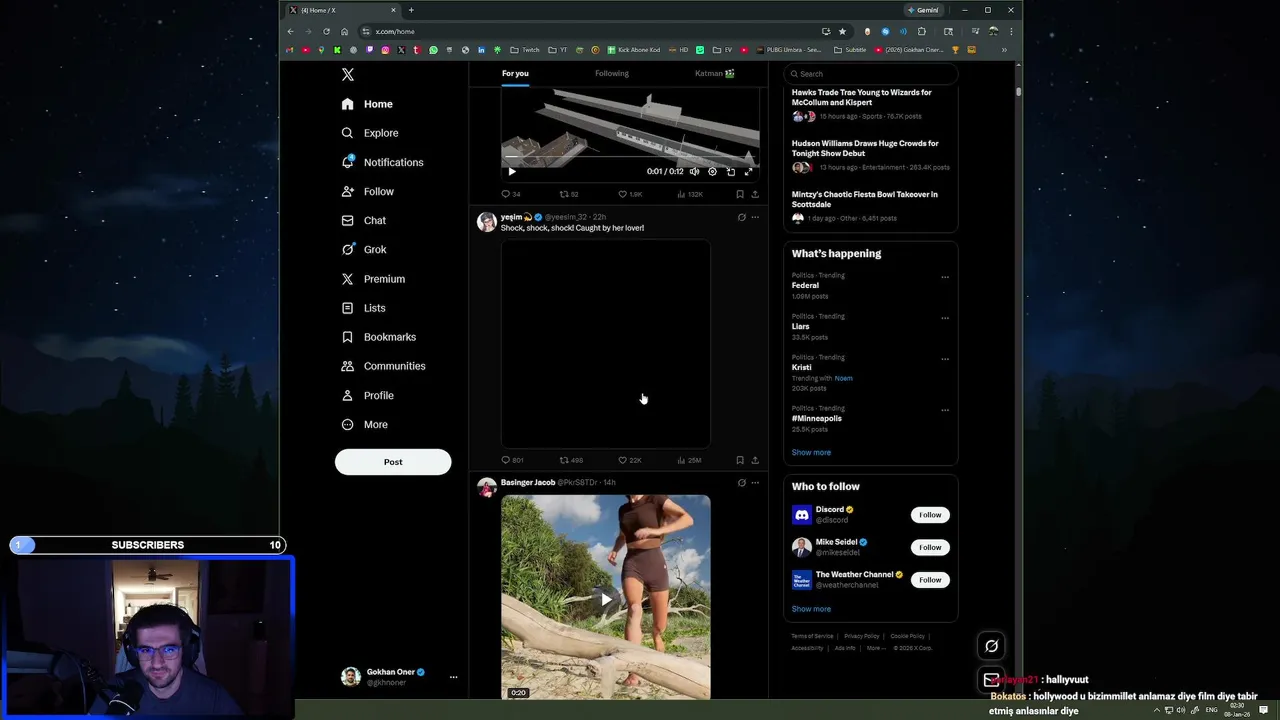Screen dimensions: 1280x720
Task: Bookmark this page with the star icon
Action: tap(842, 31)
